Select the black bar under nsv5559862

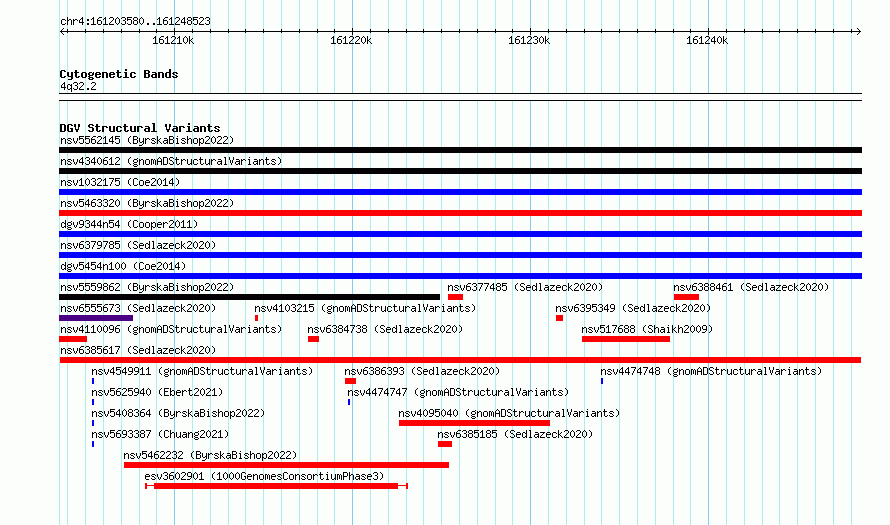(249, 297)
